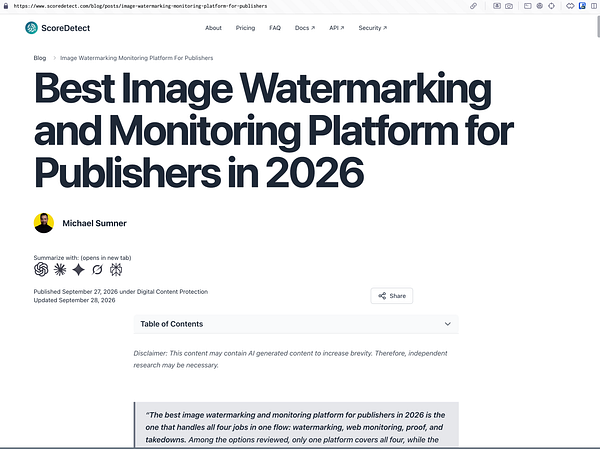
Task: Summarize with the butterfly-shaped AI icon
Action: (116, 269)
